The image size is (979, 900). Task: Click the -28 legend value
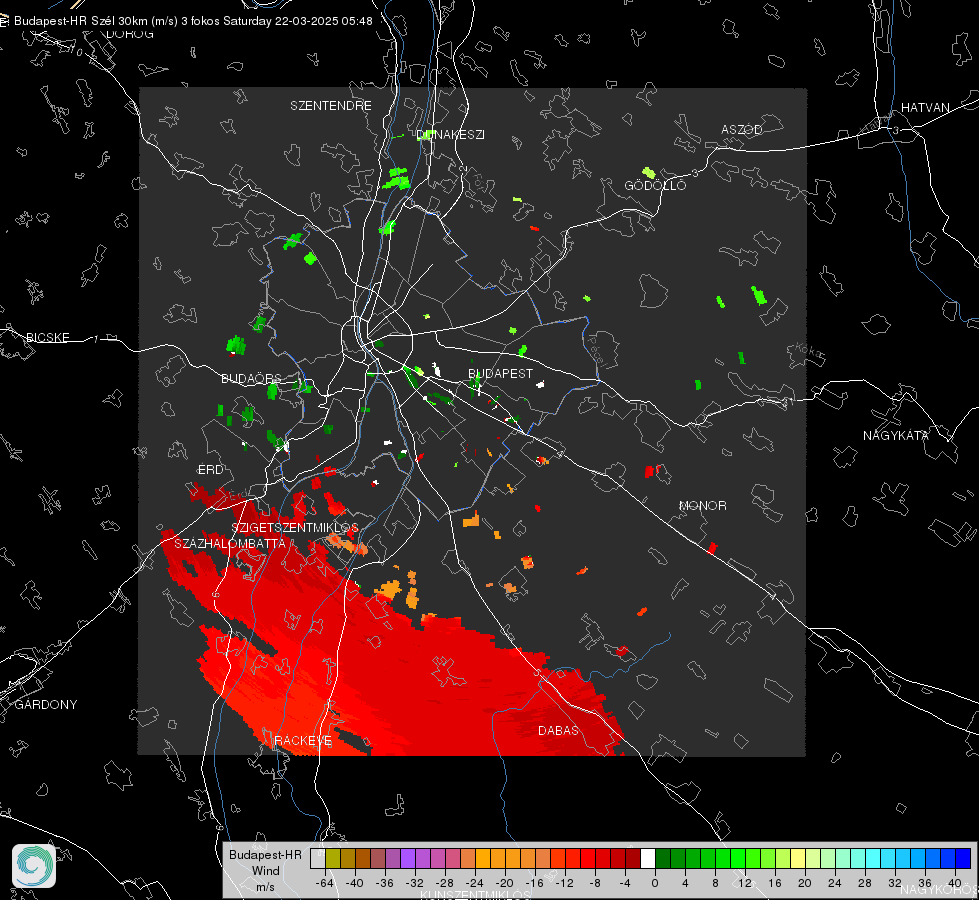click(445, 883)
